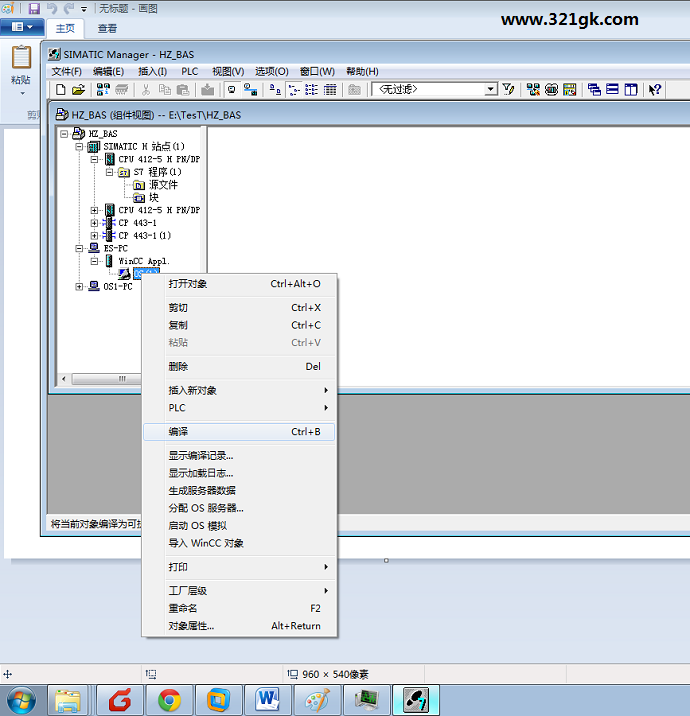Screen dimensions: 690x716
Task: Switch to large icons view
Action: pos(275,90)
